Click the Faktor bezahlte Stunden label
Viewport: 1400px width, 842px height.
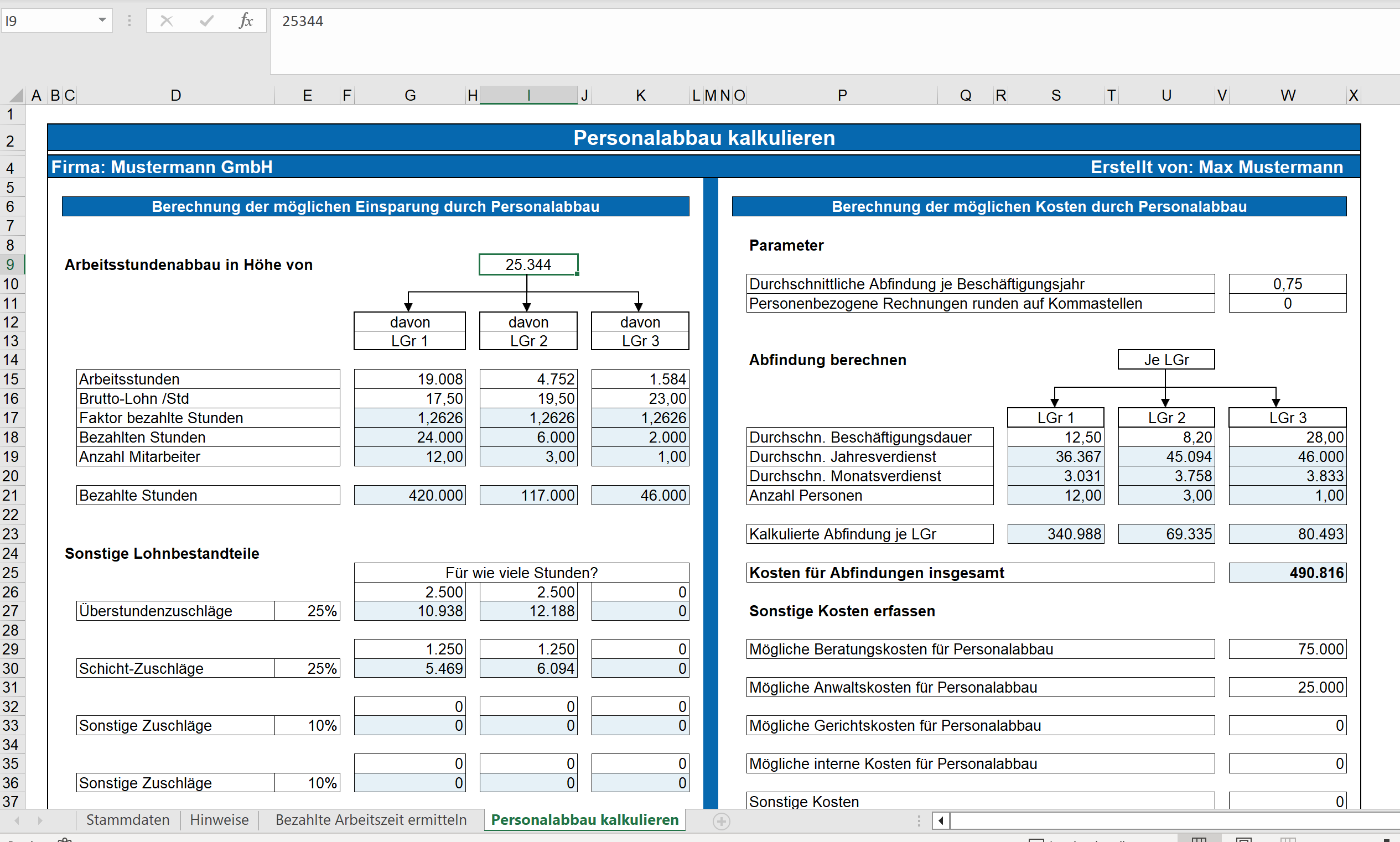point(208,418)
